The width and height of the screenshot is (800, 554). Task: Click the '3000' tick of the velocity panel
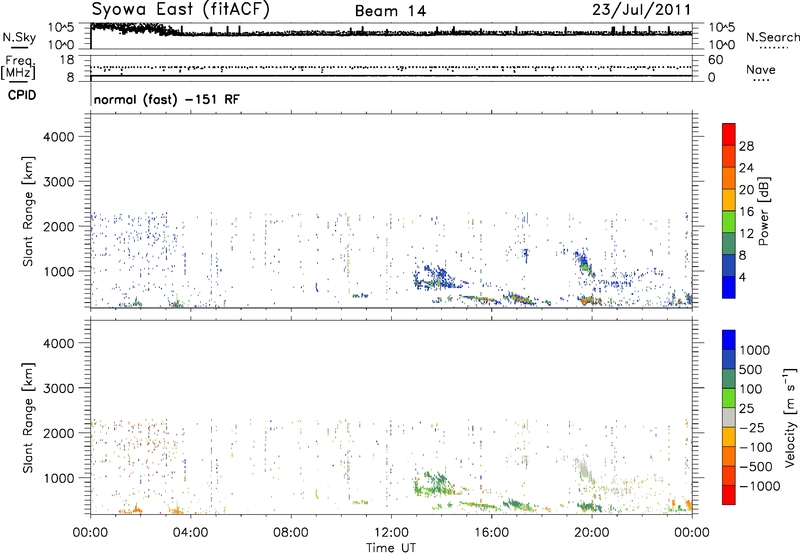click(x=59, y=388)
